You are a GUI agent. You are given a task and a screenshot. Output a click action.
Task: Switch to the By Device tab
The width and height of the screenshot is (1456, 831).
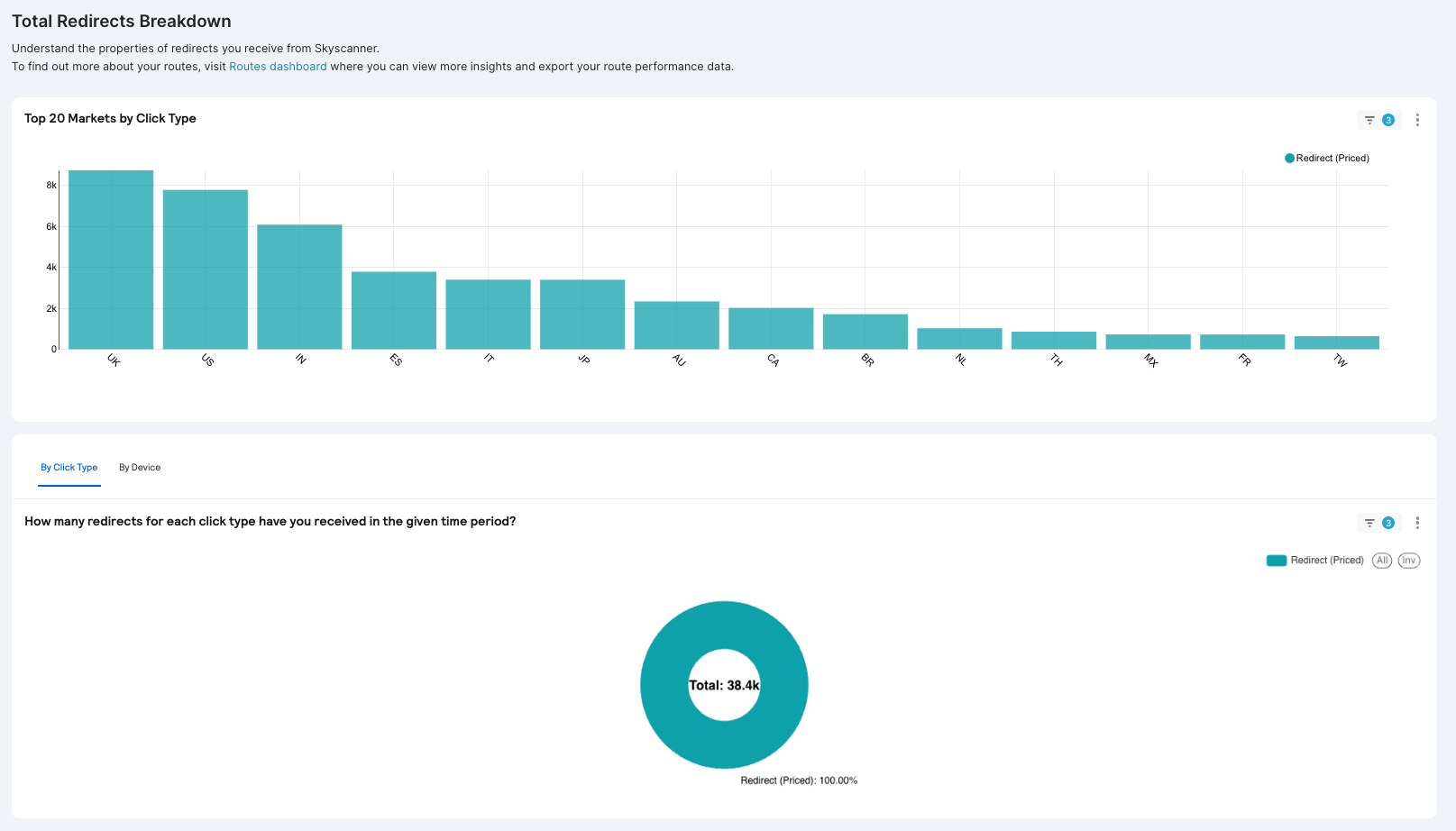pyautogui.click(x=140, y=468)
